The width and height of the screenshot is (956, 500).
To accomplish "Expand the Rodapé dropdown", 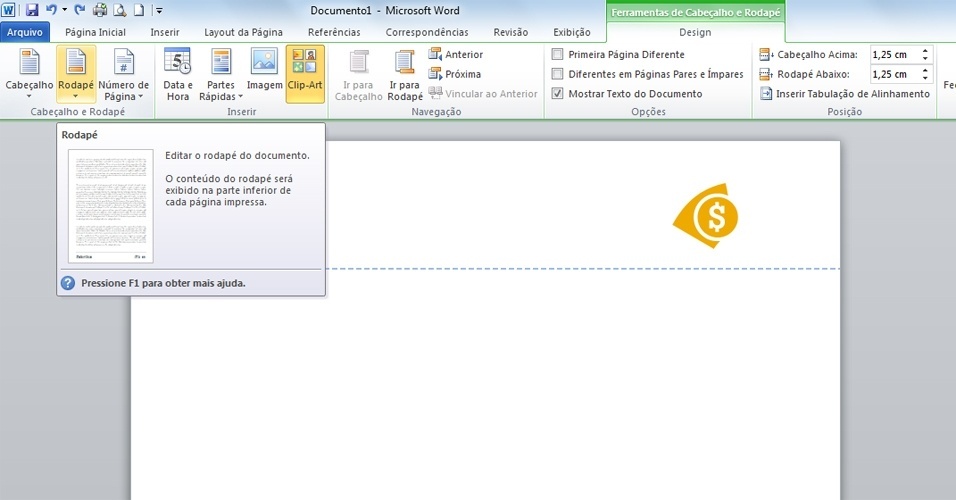I will click(76, 96).
